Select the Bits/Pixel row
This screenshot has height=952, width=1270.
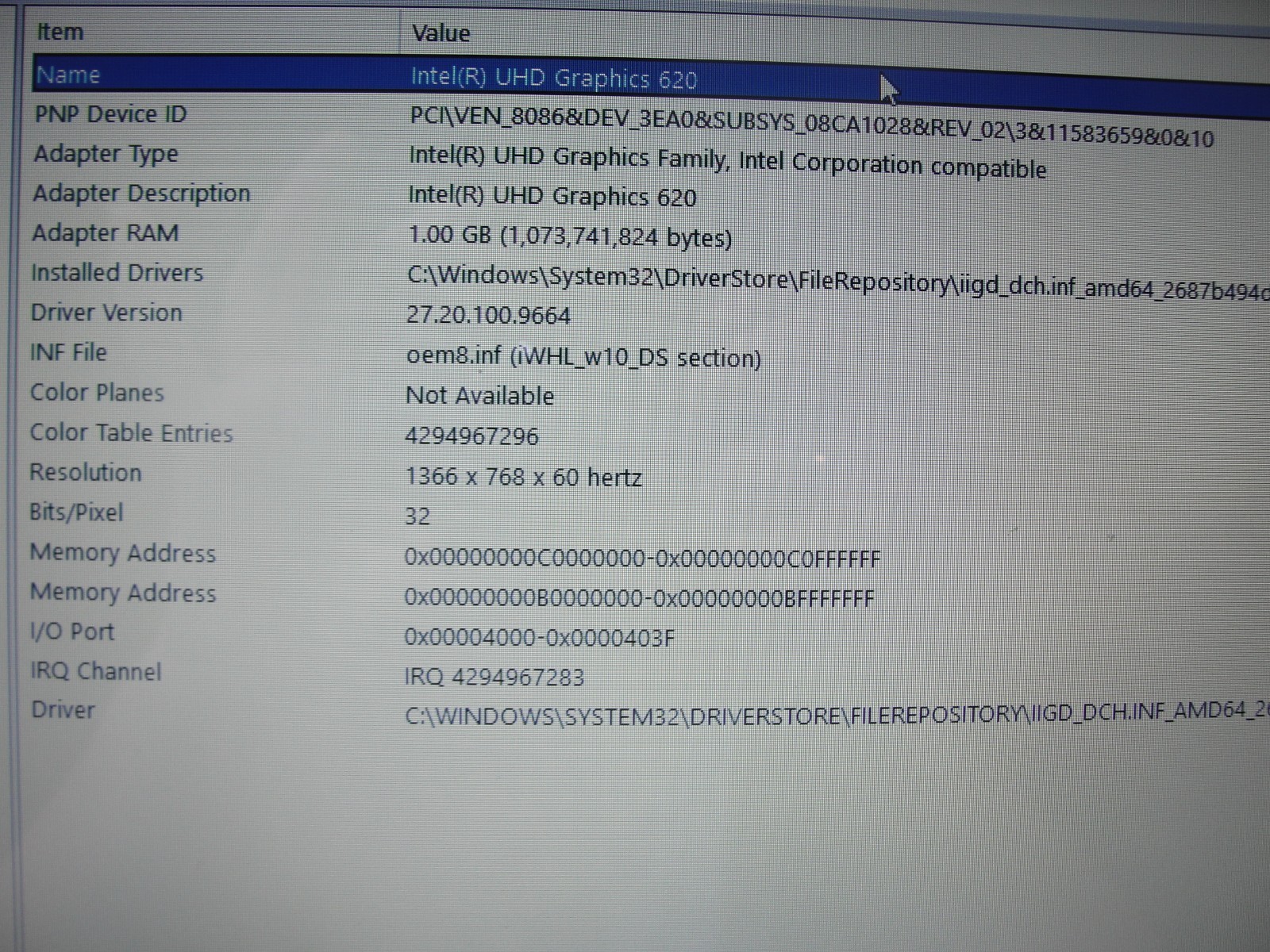pos(76,512)
